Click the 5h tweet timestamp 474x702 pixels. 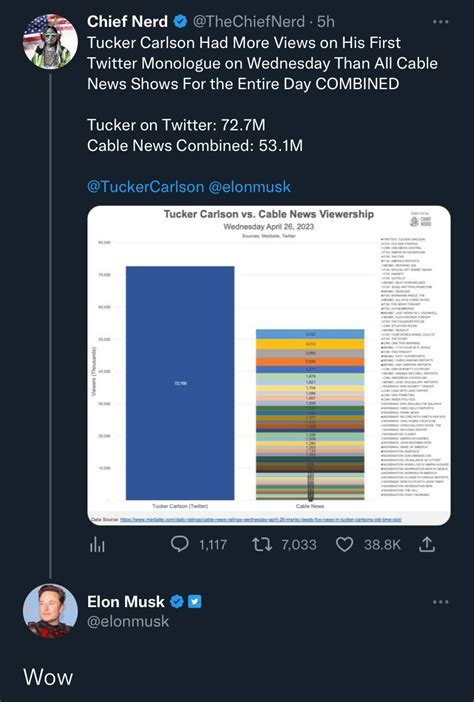coord(326,21)
